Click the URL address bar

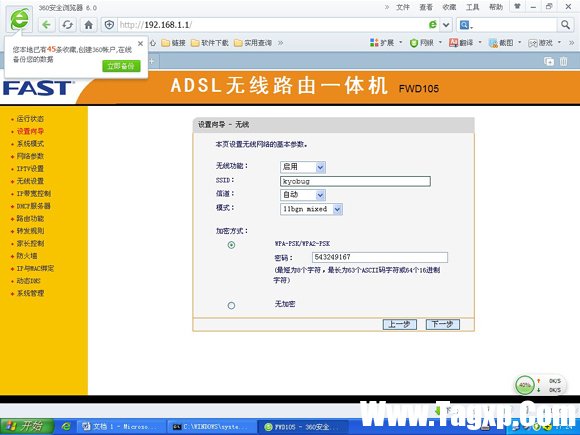(273, 25)
